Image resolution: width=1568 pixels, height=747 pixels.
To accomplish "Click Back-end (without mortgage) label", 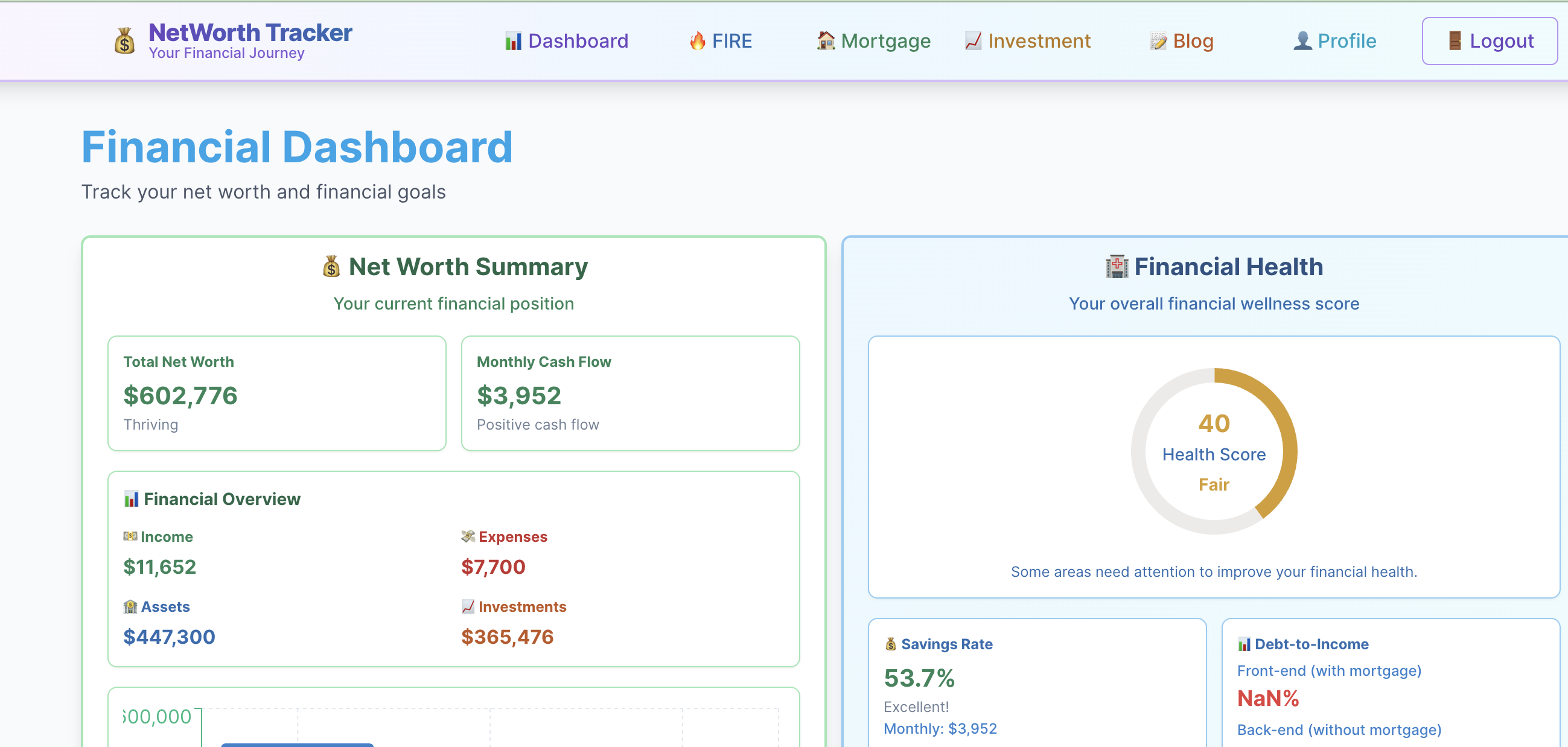I will coord(1339,730).
